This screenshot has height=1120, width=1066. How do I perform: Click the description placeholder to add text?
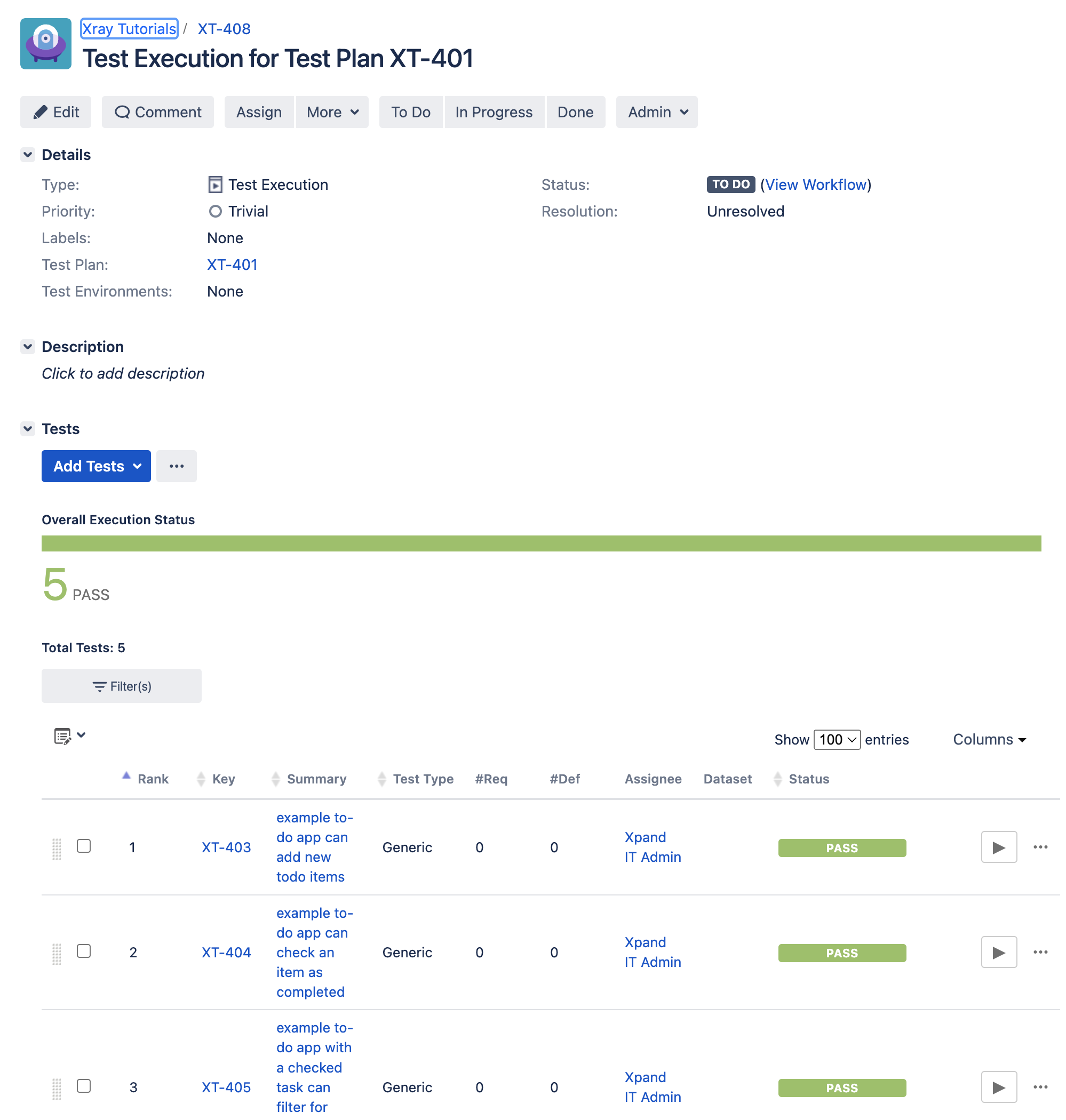(123, 373)
